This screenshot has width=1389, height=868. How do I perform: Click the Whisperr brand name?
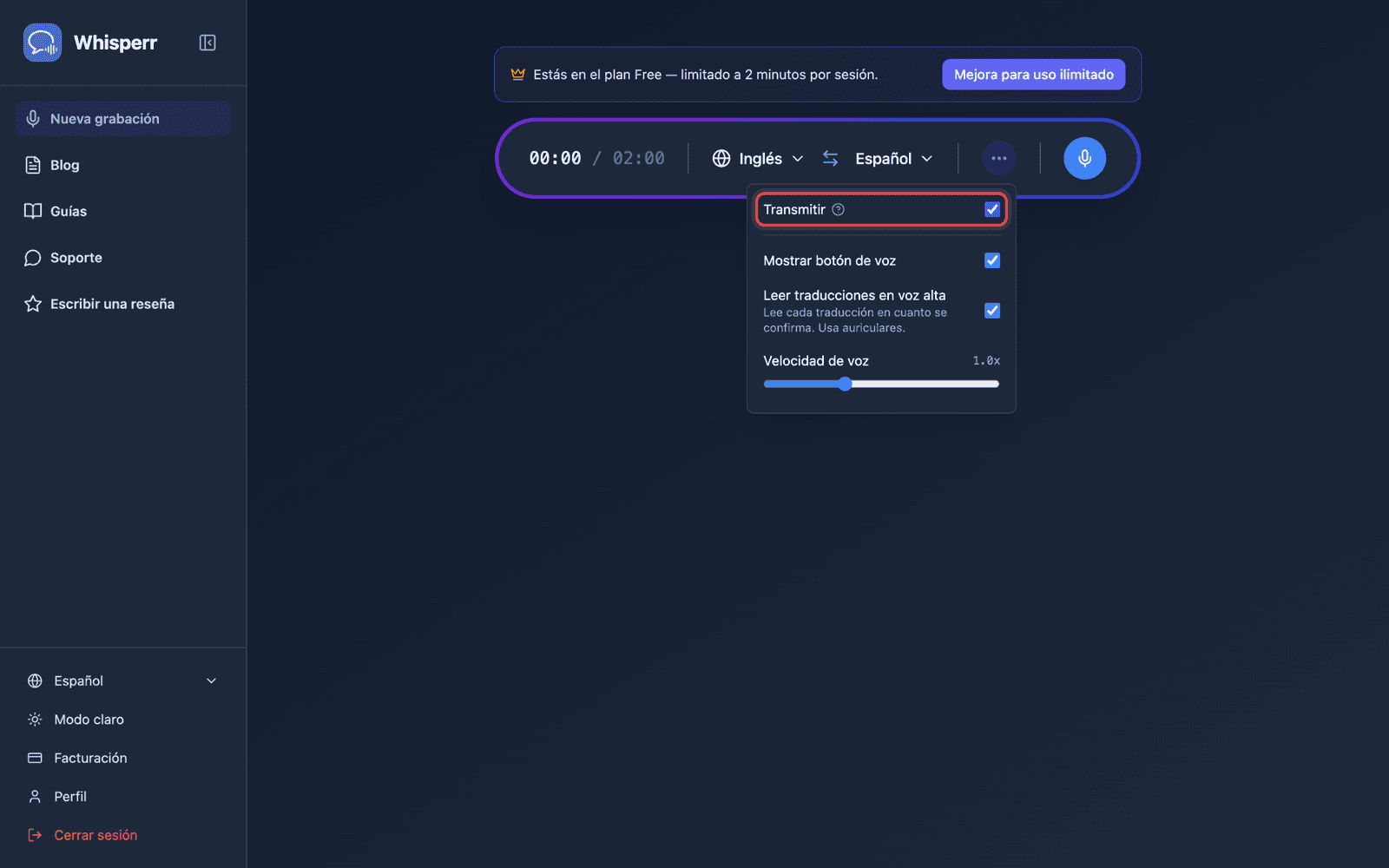(x=115, y=43)
